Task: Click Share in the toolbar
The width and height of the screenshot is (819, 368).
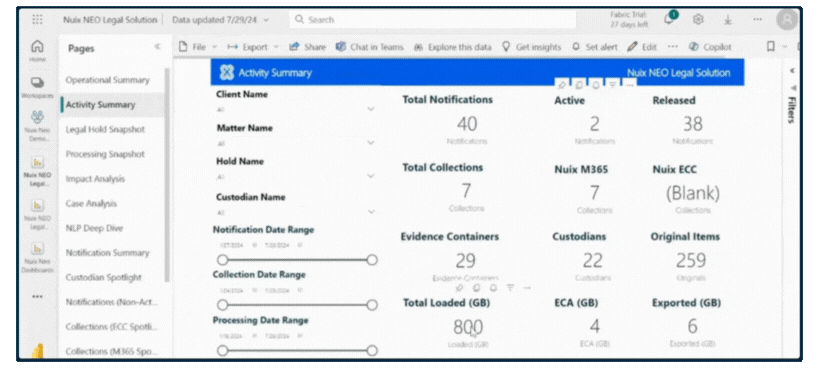Action: point(307,47)
